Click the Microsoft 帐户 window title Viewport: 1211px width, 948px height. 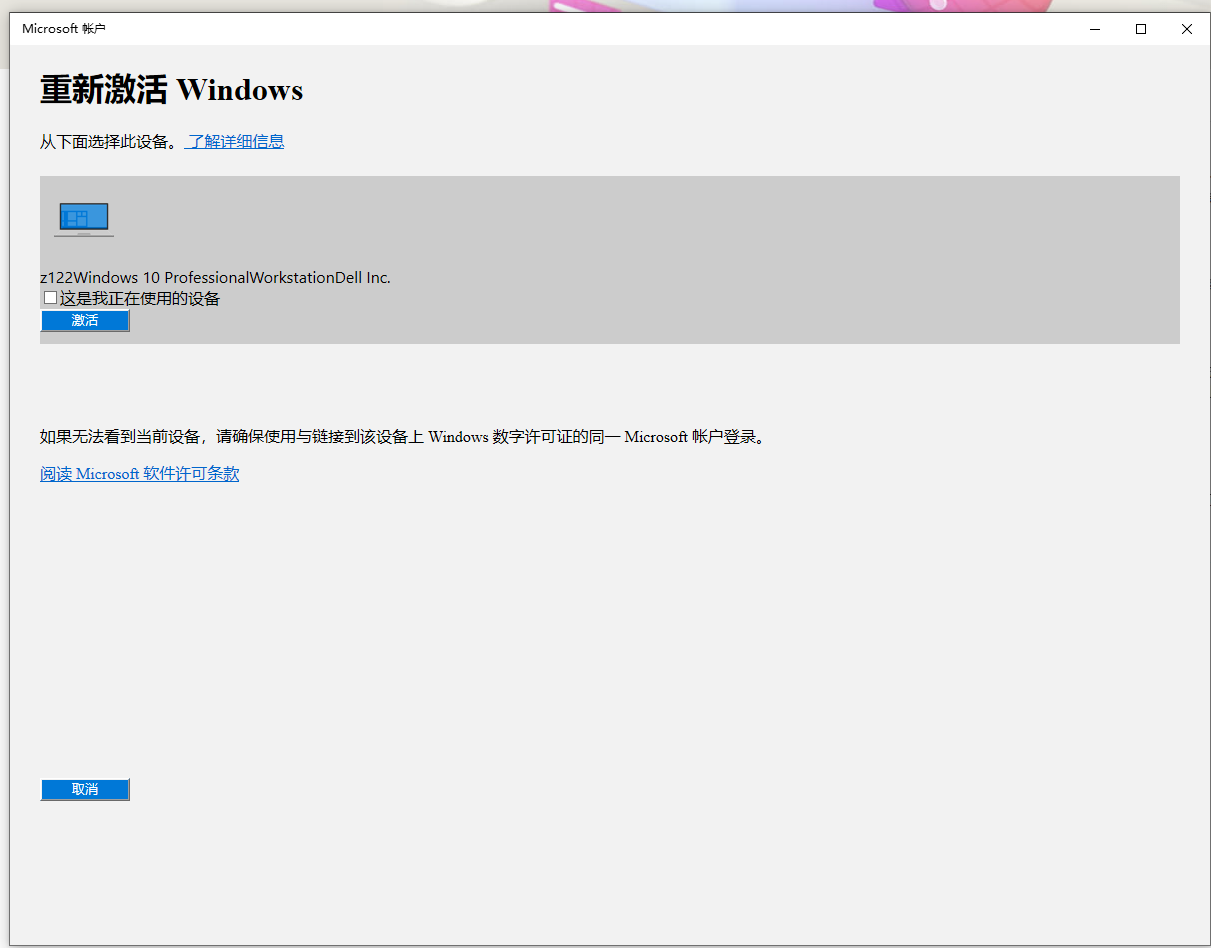pos(64,29)
